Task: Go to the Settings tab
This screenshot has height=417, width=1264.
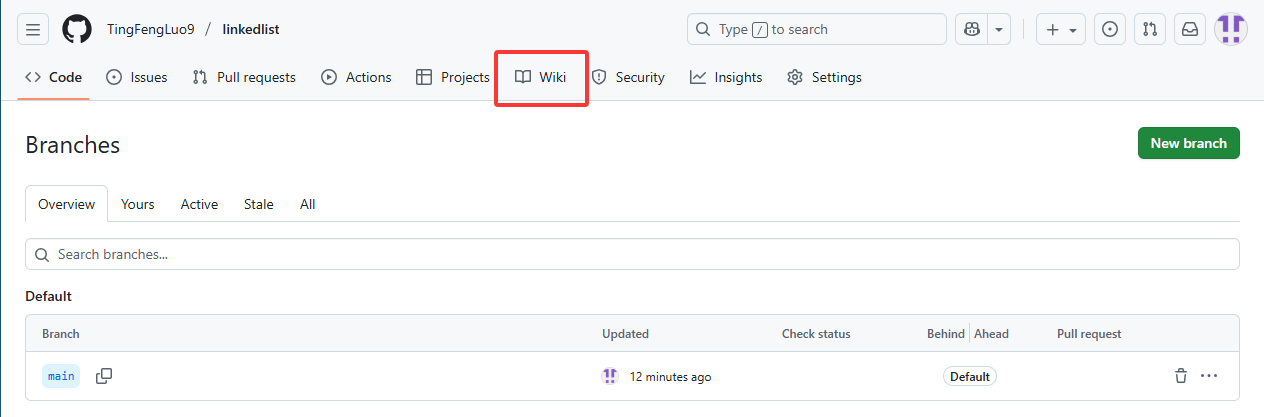Action: click(x=824, y=77)
